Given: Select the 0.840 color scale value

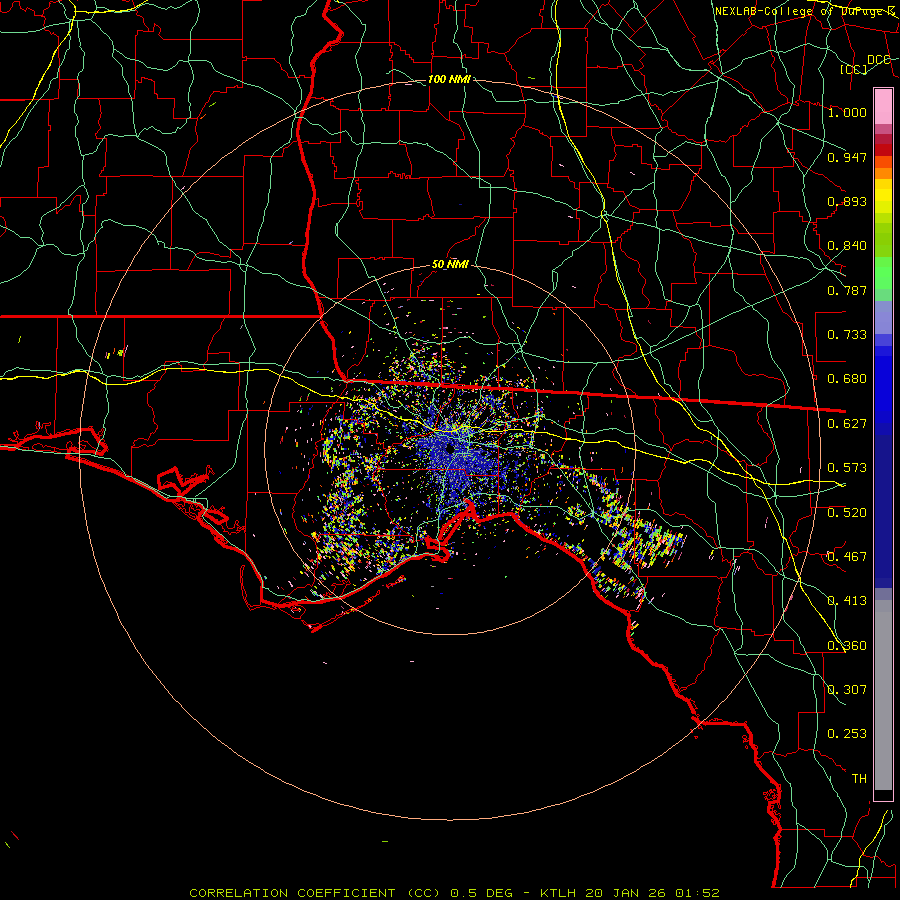Looking at the screenshot, I should tap(847, 246).
